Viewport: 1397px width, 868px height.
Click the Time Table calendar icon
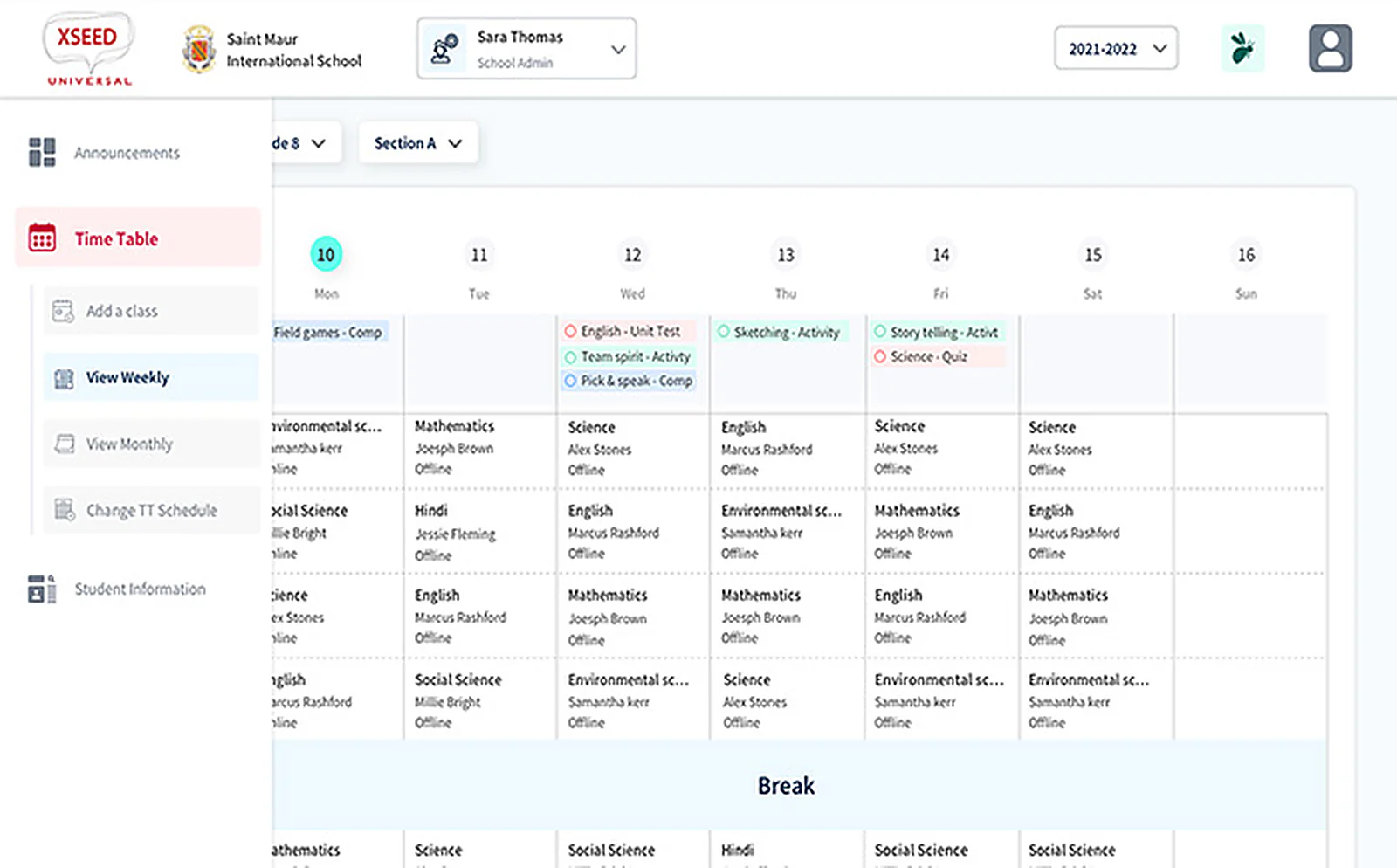pyautogui.click(x=42, y=238)
